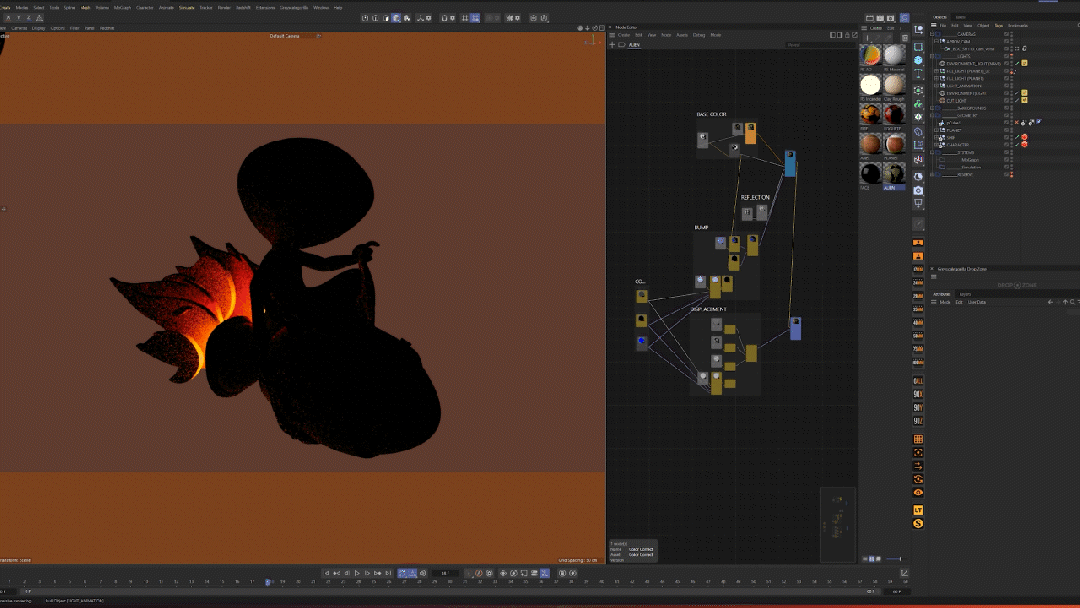The width and height of the screenshot is (1080, 608).
Task: Click the highlighted blue layout icon top right
Action: [904, 18]
